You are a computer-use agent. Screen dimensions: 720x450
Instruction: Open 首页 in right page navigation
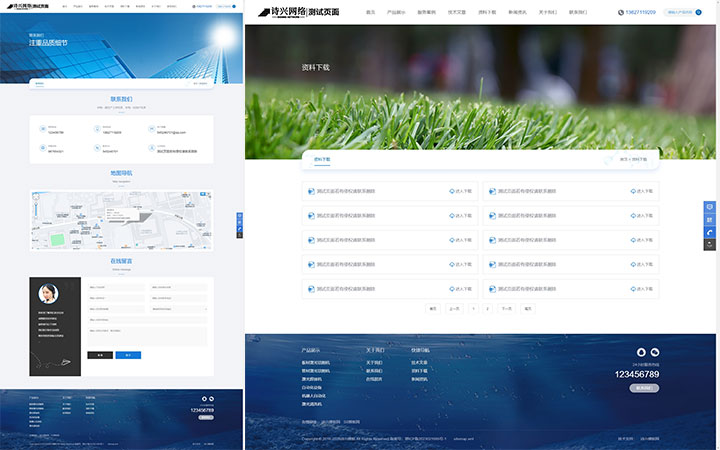[x=371, y=12]
